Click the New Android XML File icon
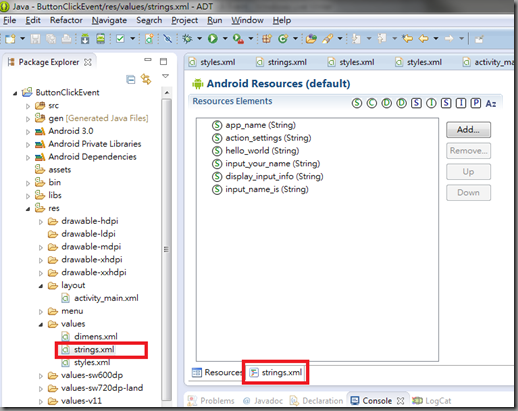This screenshot has width=518, height=411. tap(149, 39)
